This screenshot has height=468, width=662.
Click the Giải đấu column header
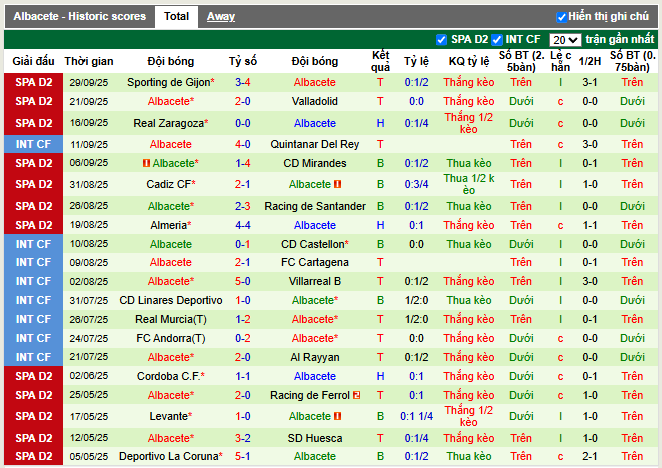point(33,61)
